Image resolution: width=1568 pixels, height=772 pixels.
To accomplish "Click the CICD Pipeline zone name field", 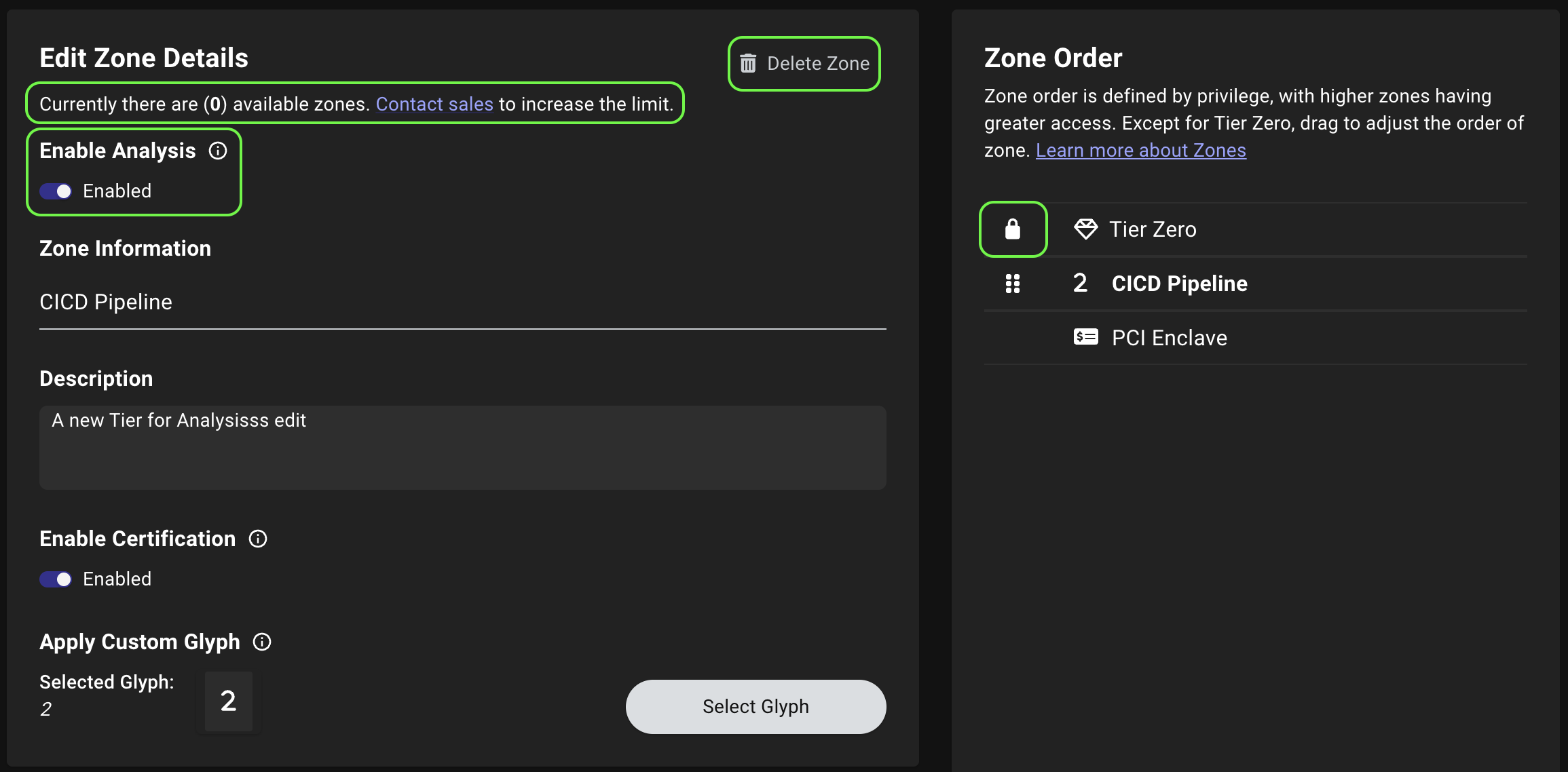I will 463,302.
